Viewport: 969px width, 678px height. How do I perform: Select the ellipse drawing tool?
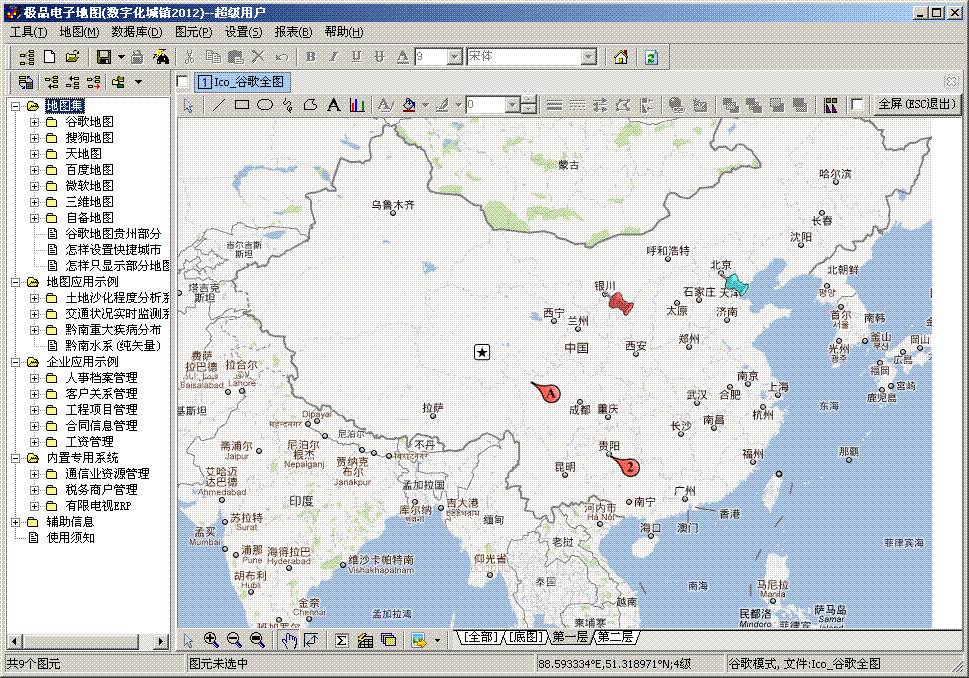[264, 105]
